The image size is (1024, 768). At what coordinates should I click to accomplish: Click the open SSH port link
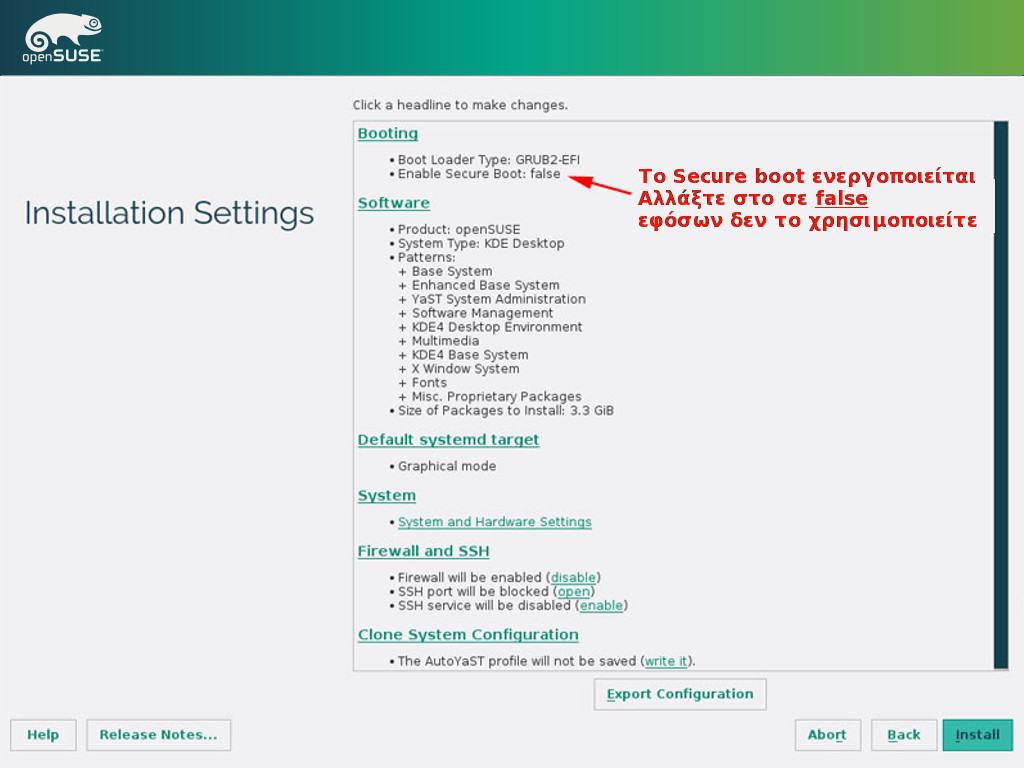[x=574, y=592]
